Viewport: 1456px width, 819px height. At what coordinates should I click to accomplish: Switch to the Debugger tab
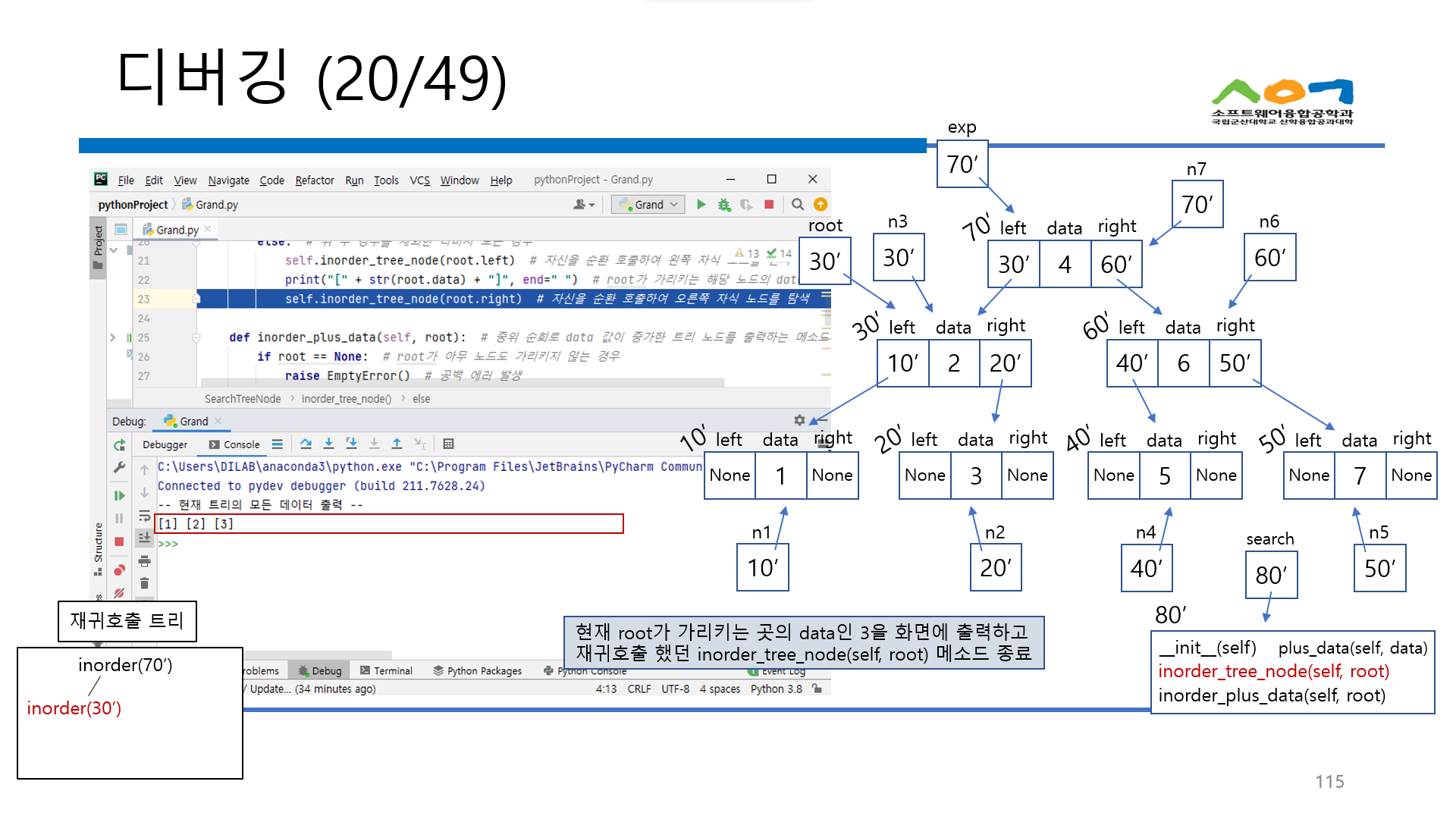tap(165, 444)
